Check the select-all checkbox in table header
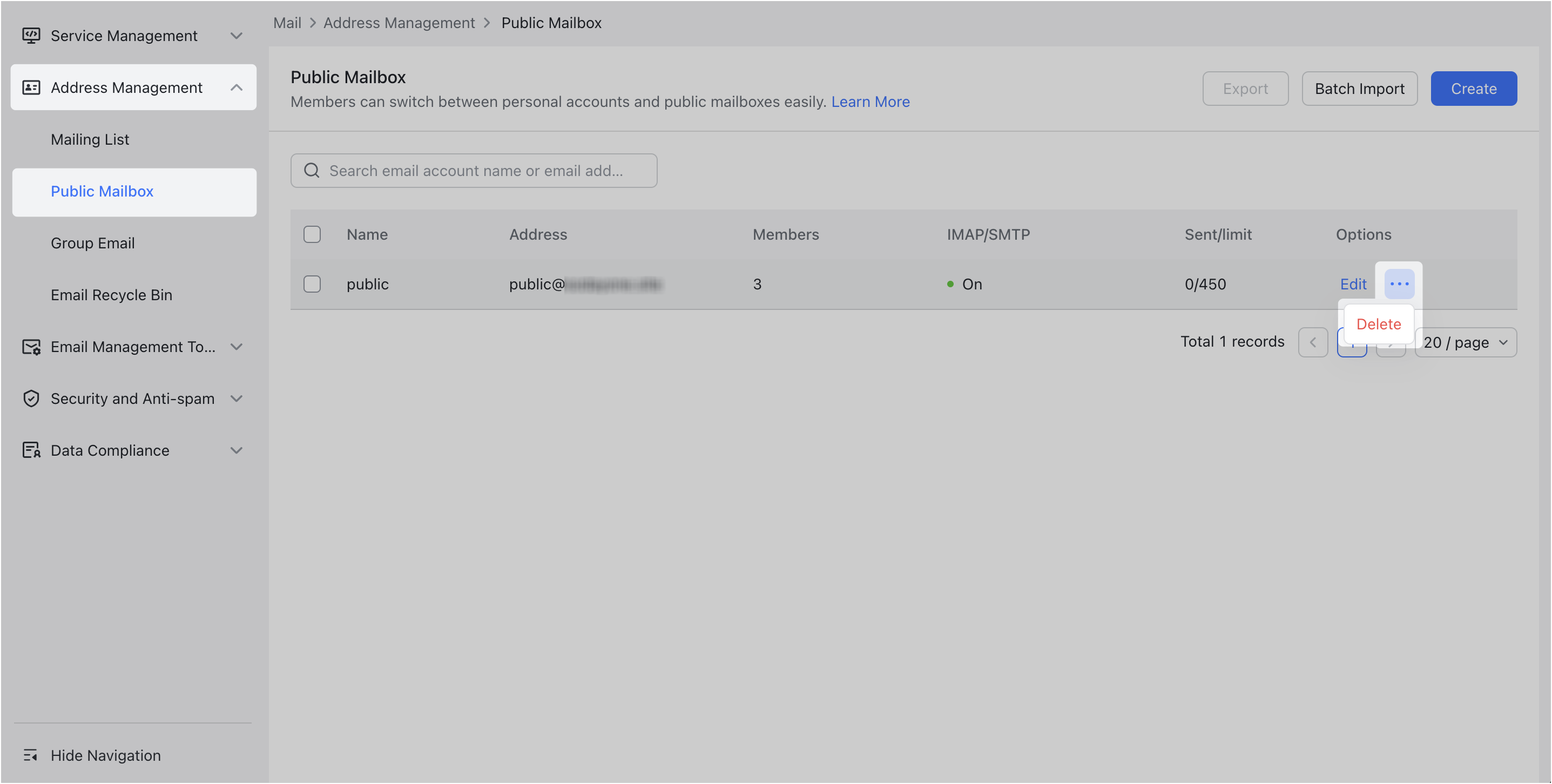This screenshot has width=1552, height=784. click(312, 234)
